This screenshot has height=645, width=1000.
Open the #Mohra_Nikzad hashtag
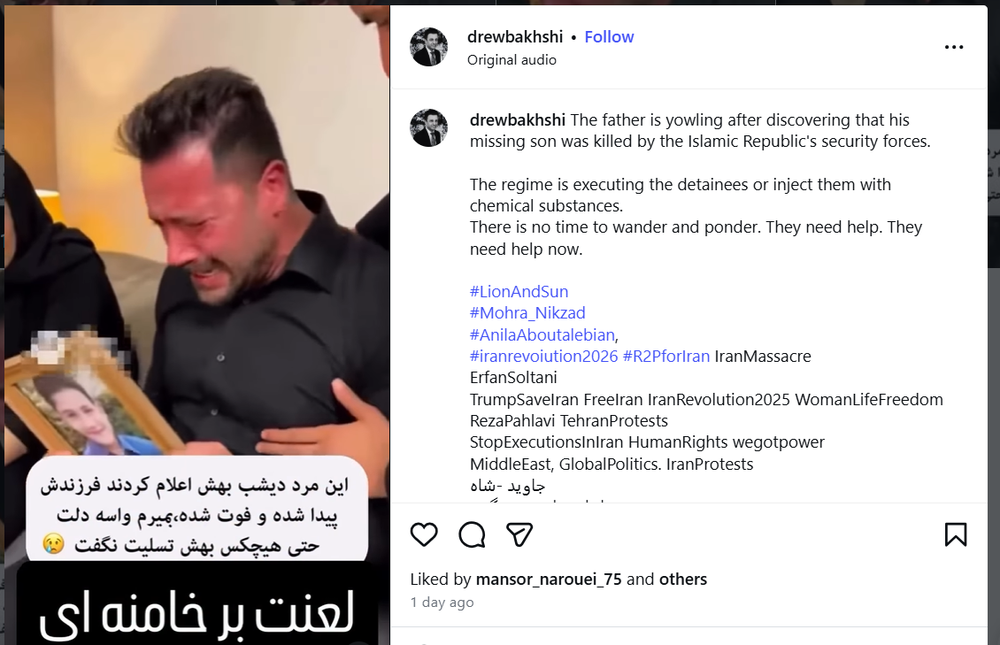click(527, 313)
